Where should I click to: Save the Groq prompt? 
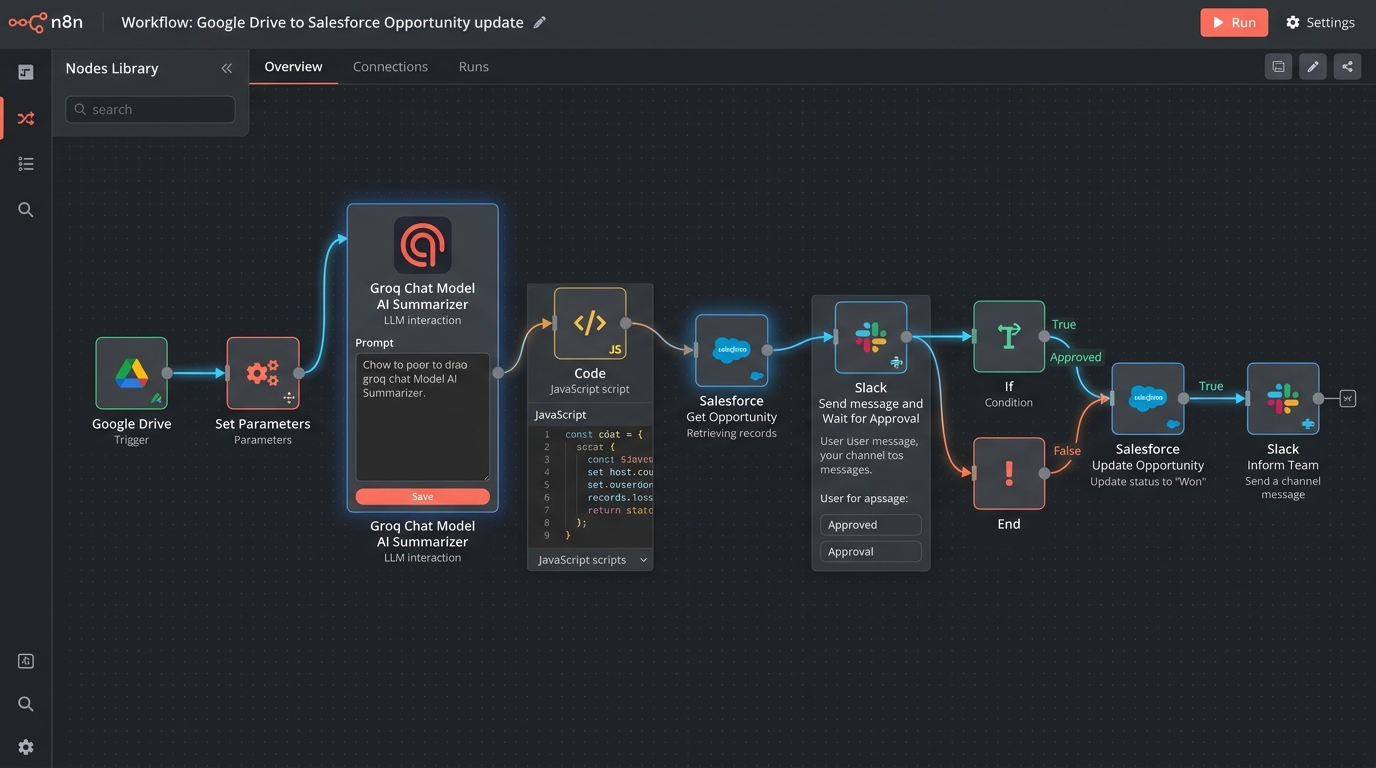(x=423, y=497)
